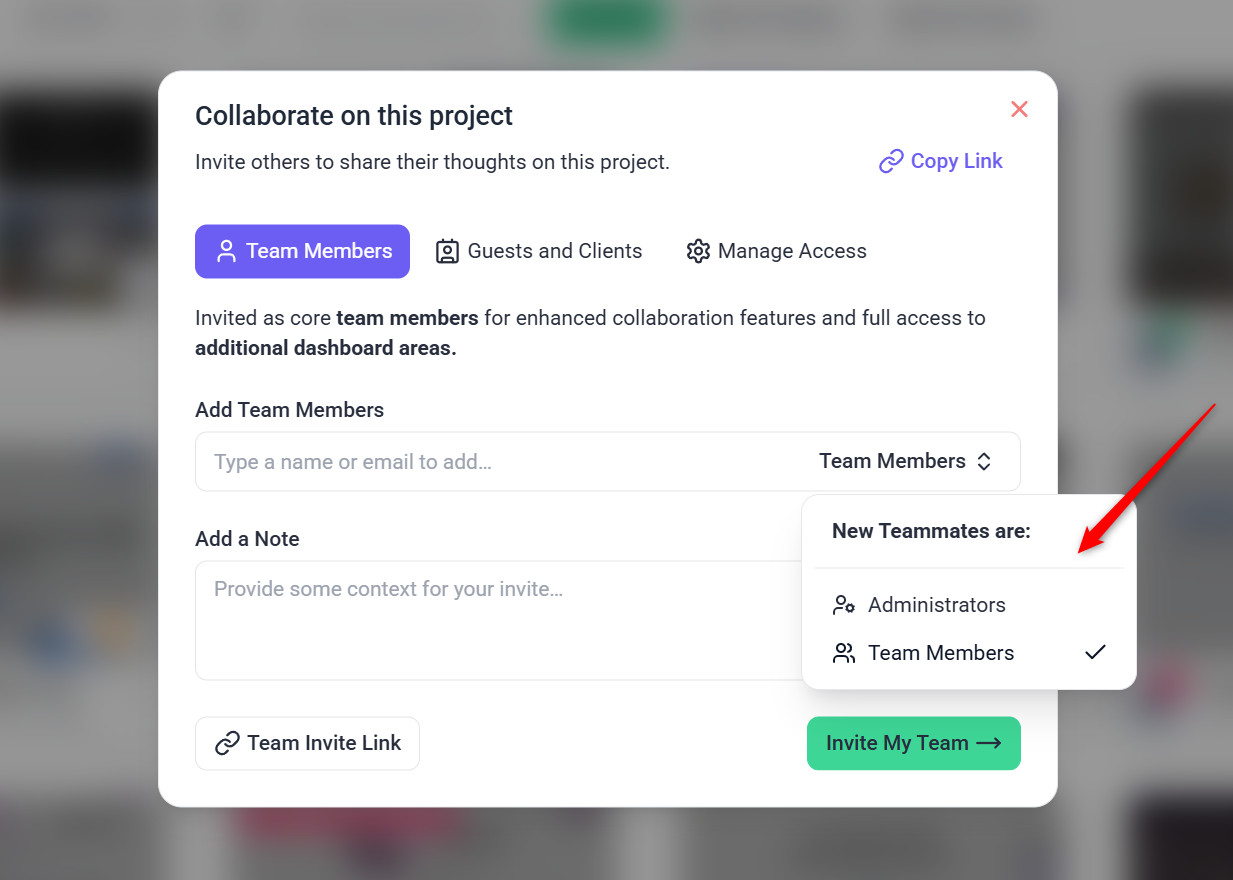Screen dimensions: 1233x880
Task: Click the user-cog icon beside Administrators
Action: [x=844, y=605]
